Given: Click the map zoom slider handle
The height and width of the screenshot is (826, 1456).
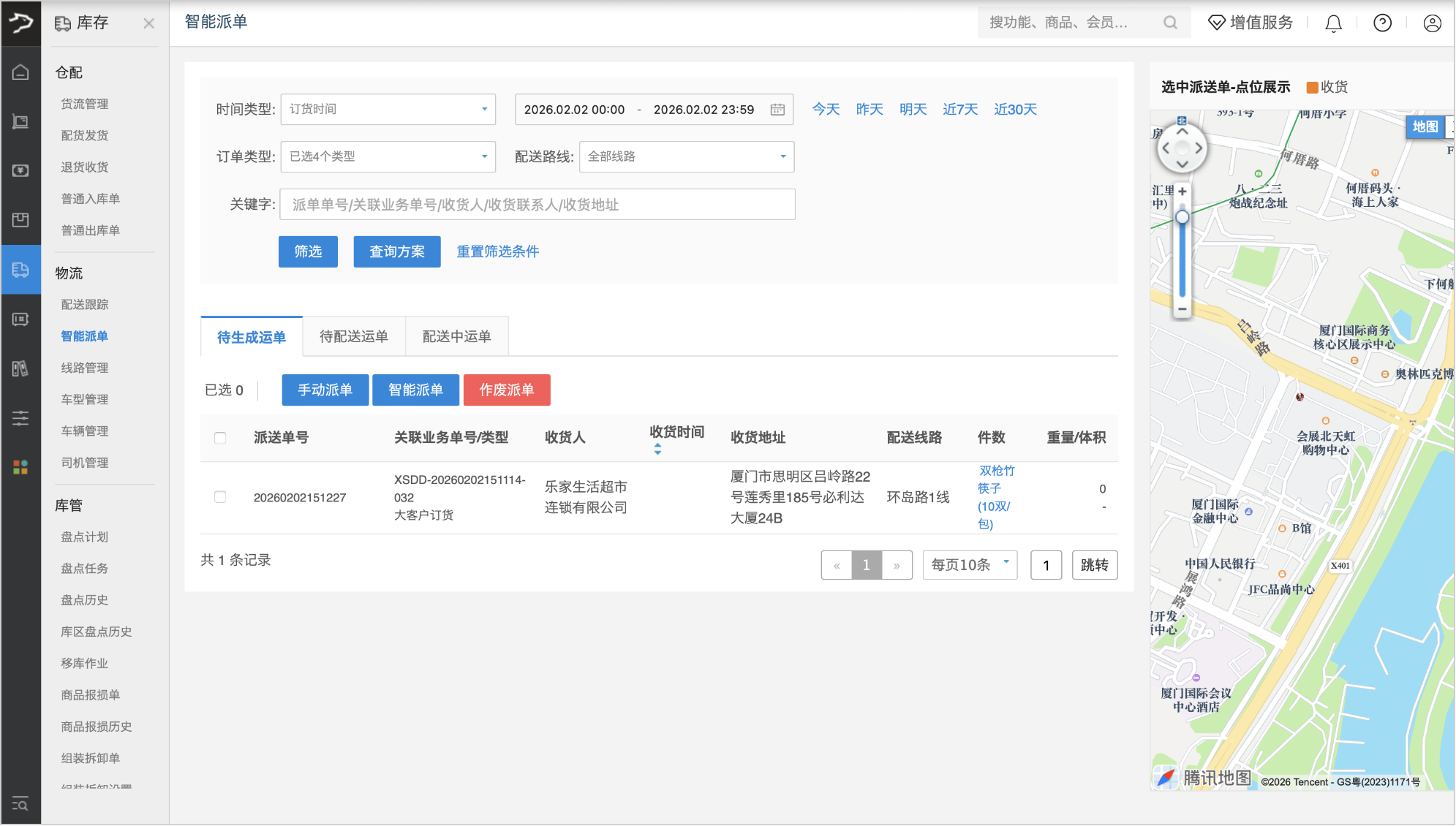Looking at the screenshot, I should [x=1182, y=217].
